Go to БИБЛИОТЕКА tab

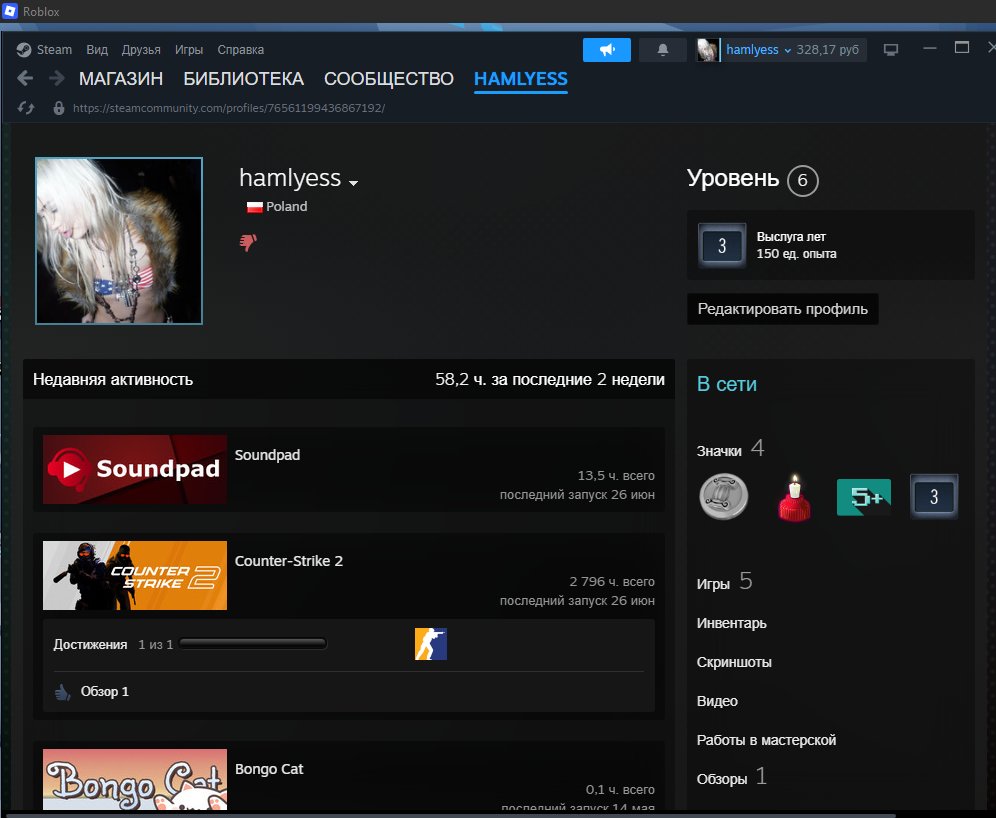pos(243,79)
